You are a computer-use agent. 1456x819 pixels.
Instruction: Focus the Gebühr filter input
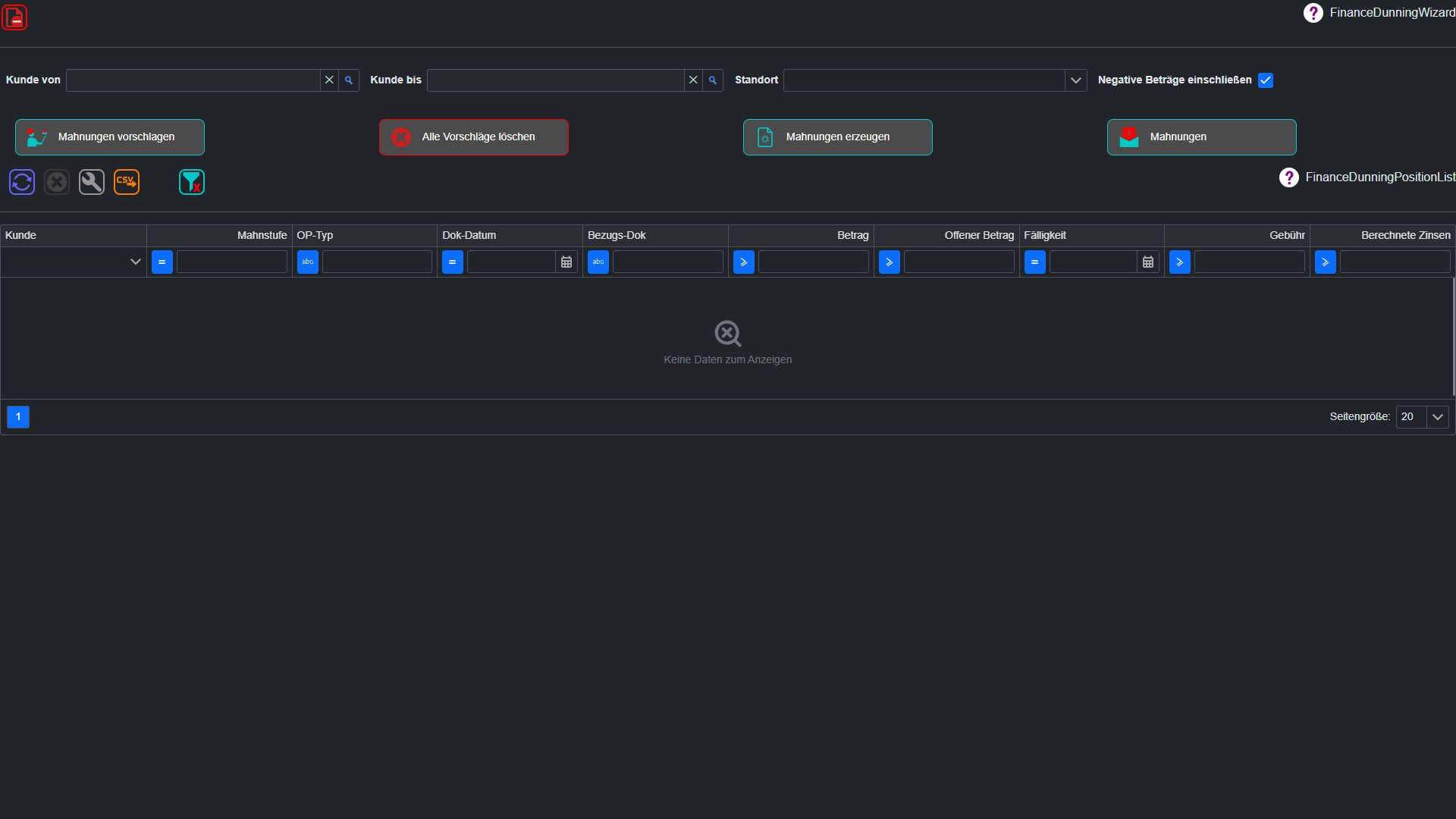1250,262
